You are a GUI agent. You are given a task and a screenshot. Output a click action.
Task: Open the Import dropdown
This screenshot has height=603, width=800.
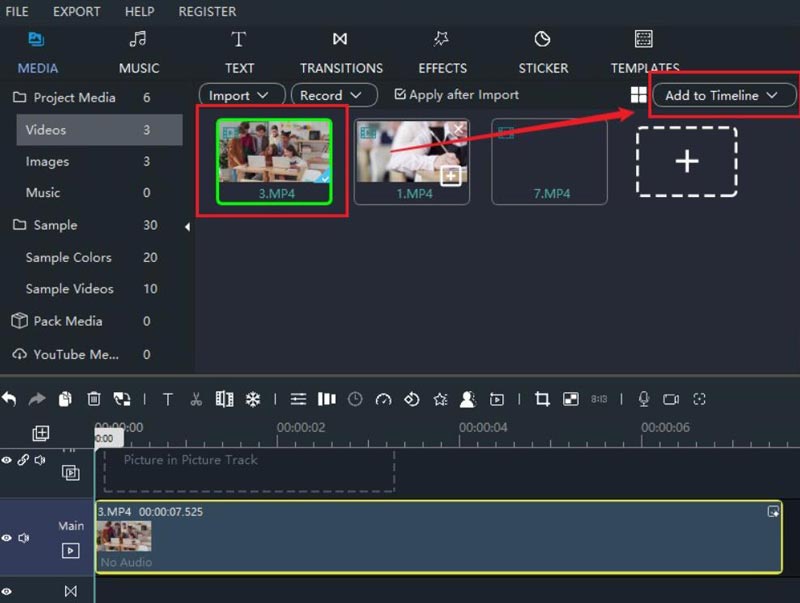click(x=241, y=95)
